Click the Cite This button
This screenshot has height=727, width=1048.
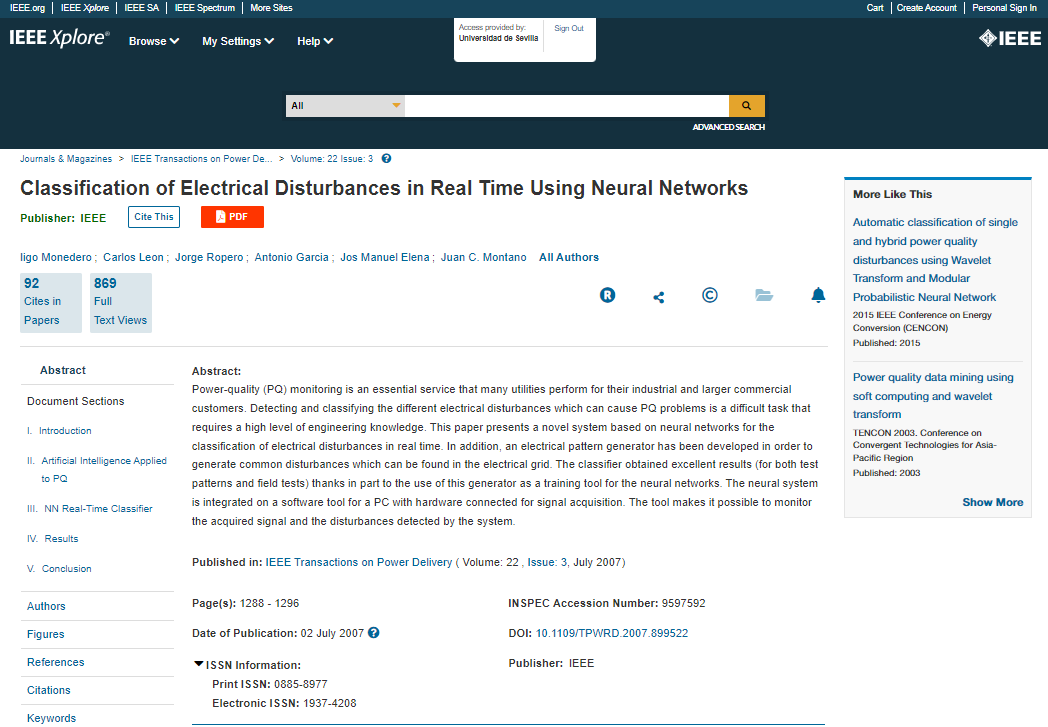[x=154, y=217]
